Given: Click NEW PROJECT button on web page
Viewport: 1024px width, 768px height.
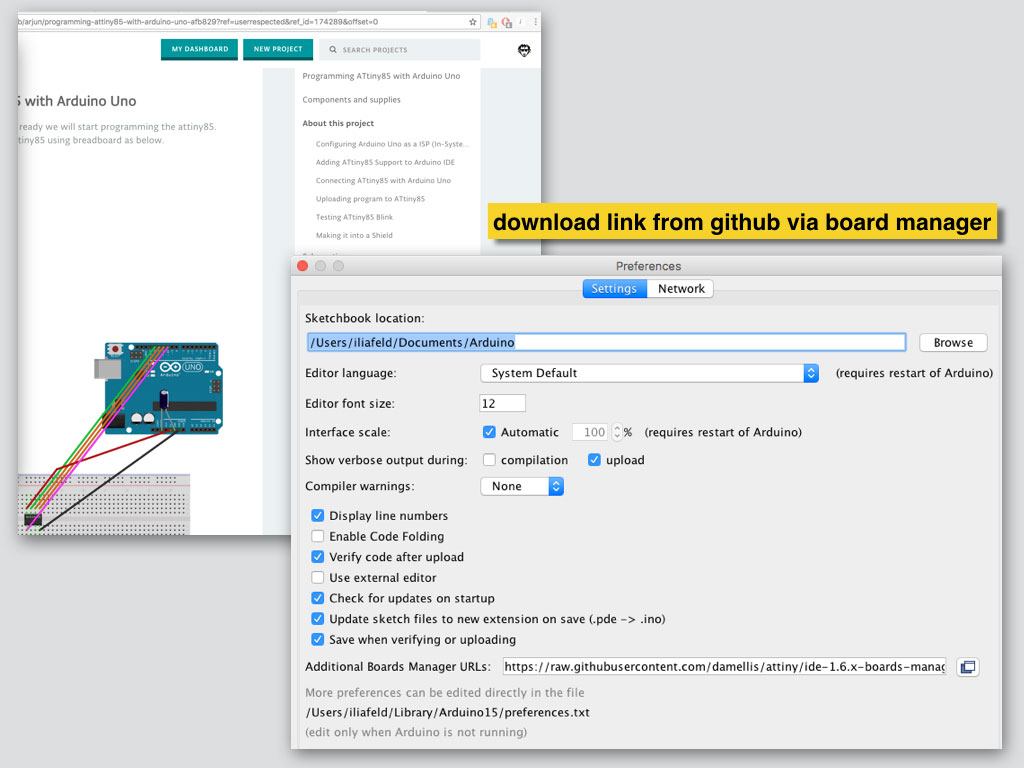Looking at the screenshot, I should (278, 49).
